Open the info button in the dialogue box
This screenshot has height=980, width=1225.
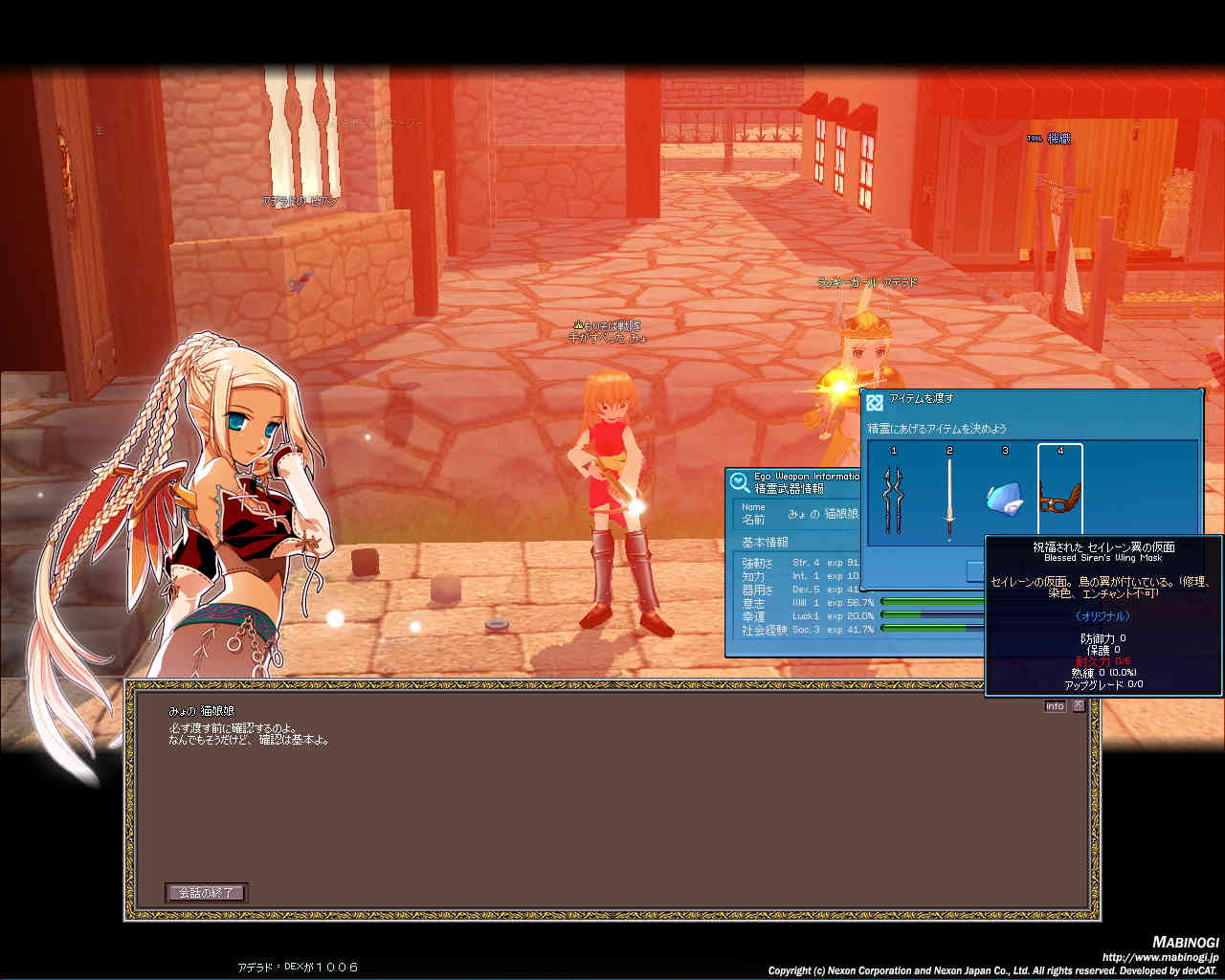tap(1055, 706)
